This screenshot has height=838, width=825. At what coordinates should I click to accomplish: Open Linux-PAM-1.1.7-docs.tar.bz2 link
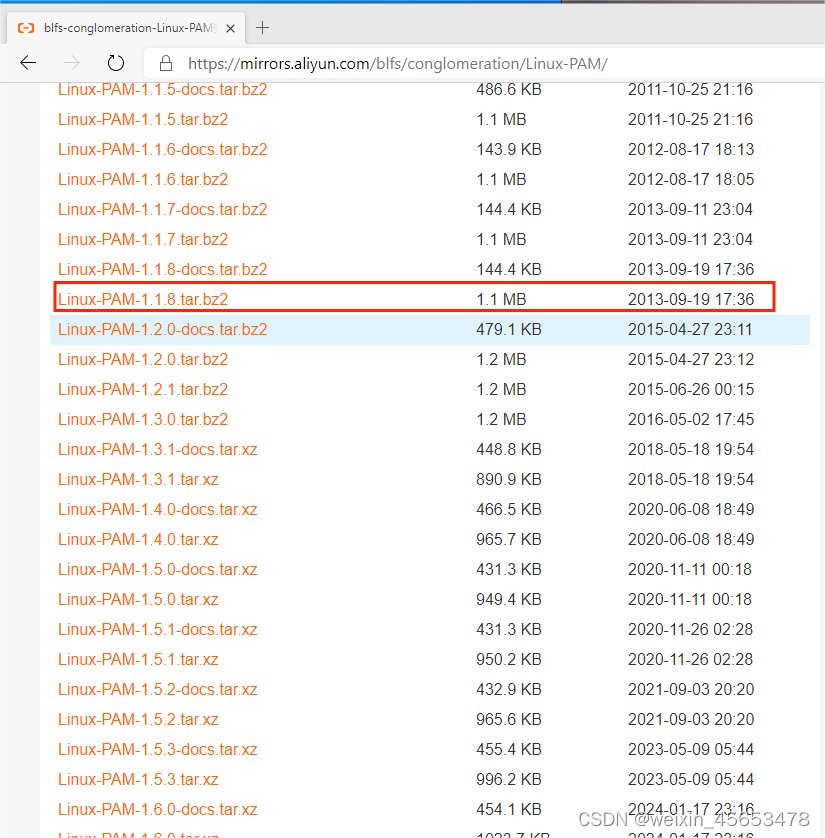point(162,209)
